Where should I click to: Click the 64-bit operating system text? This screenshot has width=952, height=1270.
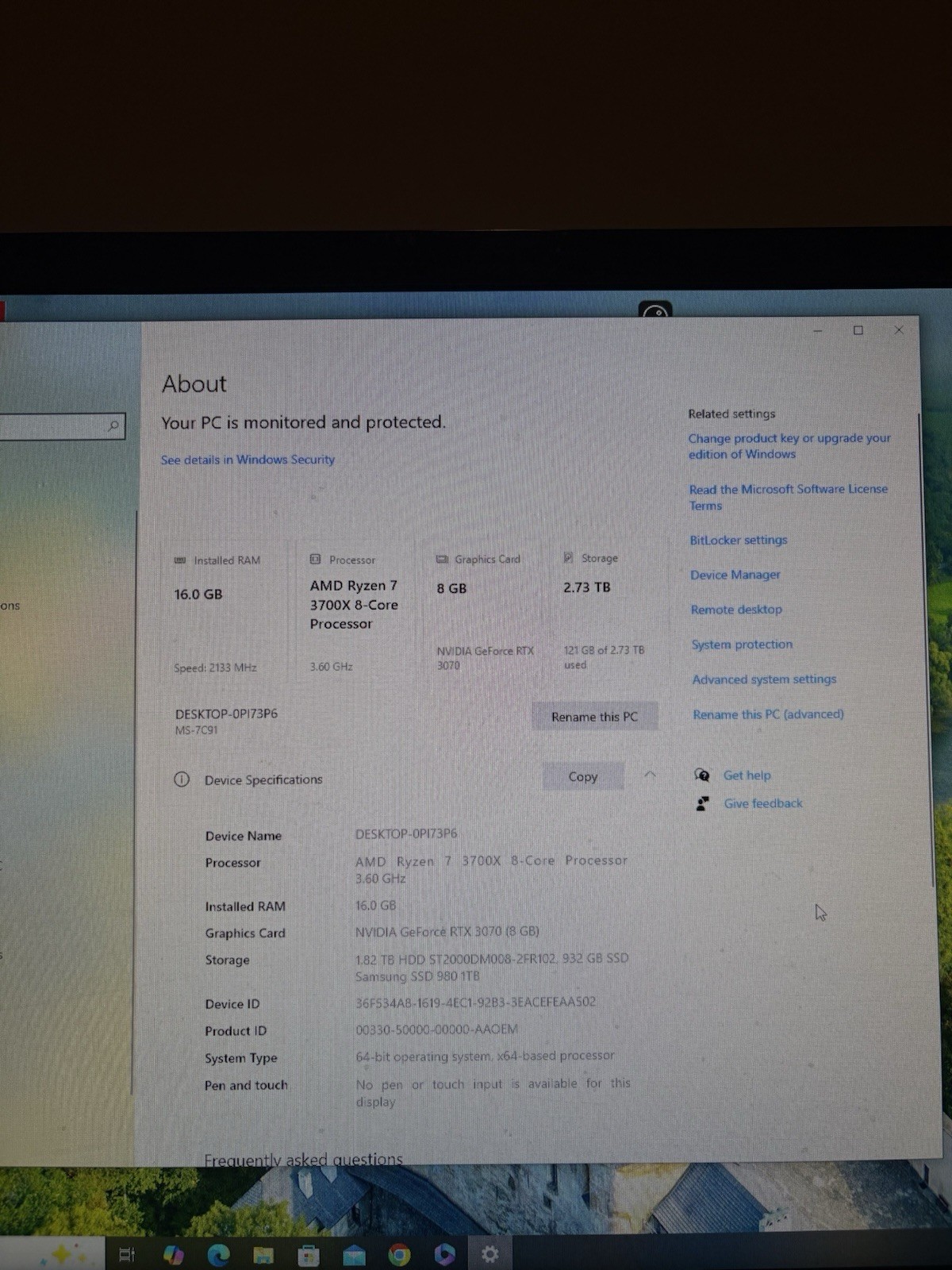485,1056
